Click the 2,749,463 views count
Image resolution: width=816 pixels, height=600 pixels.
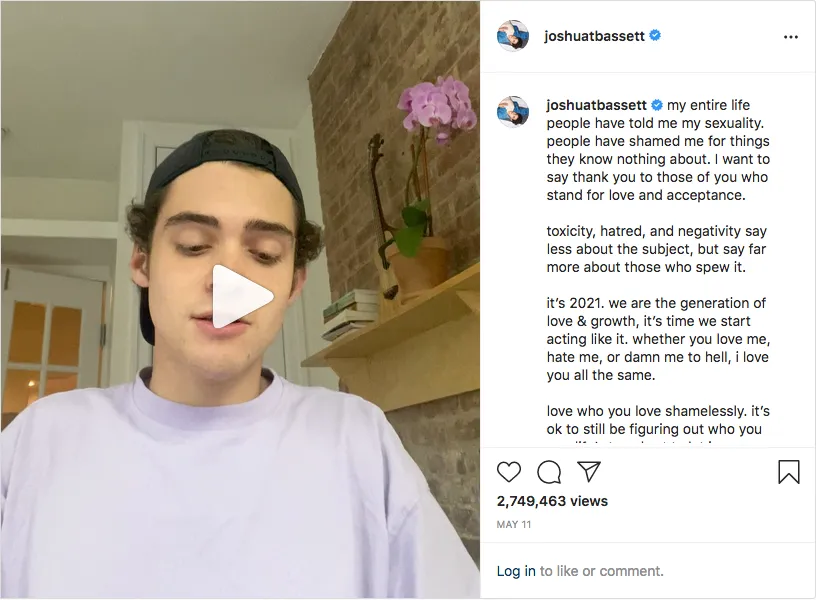point(552,501)
